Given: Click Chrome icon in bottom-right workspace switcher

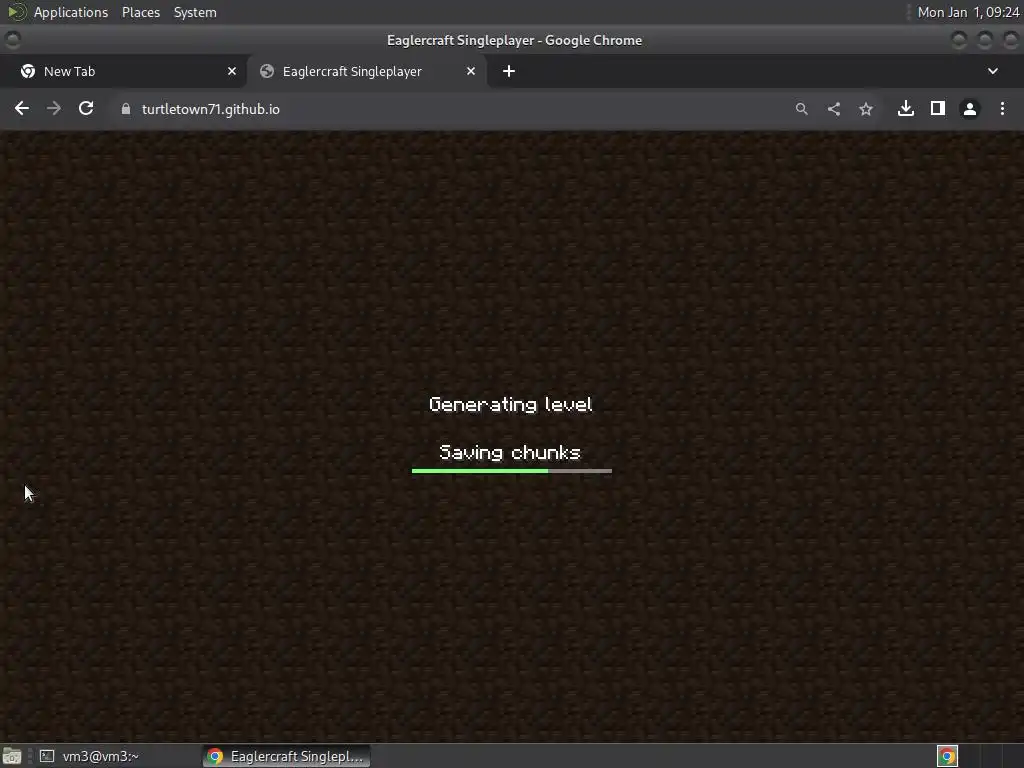Looking at the screenshot, I should pyautogui.click(x=947, y=756).
